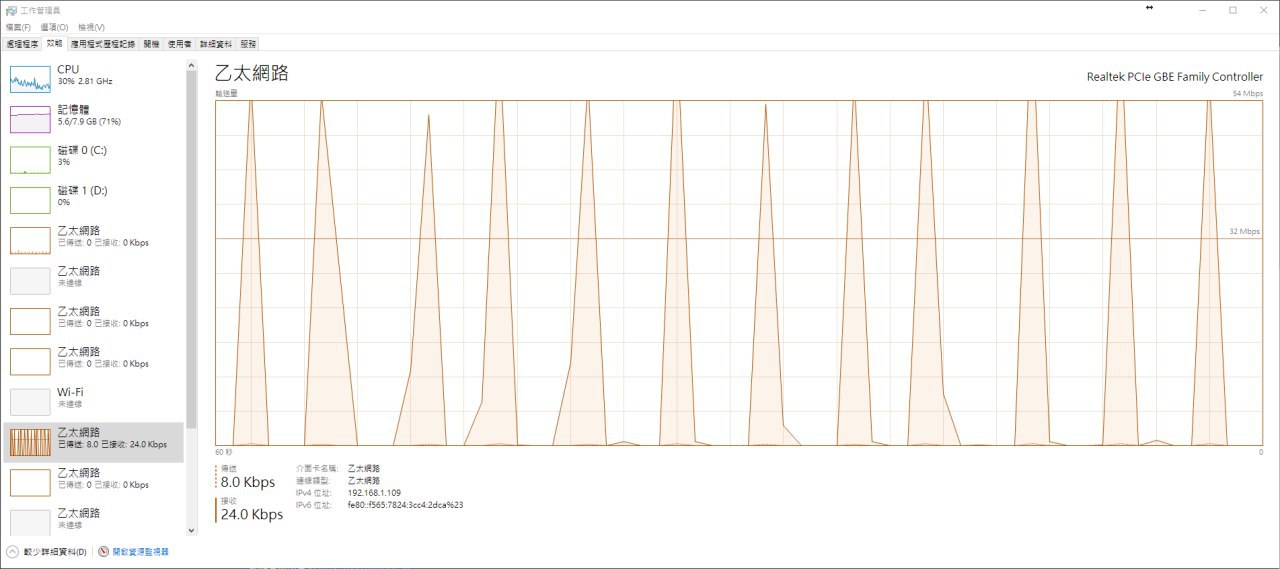Viewport: 1280px width, 569px height.
Task: Switch to the 應用程式歷程記錄 tab
Action: 103,44
